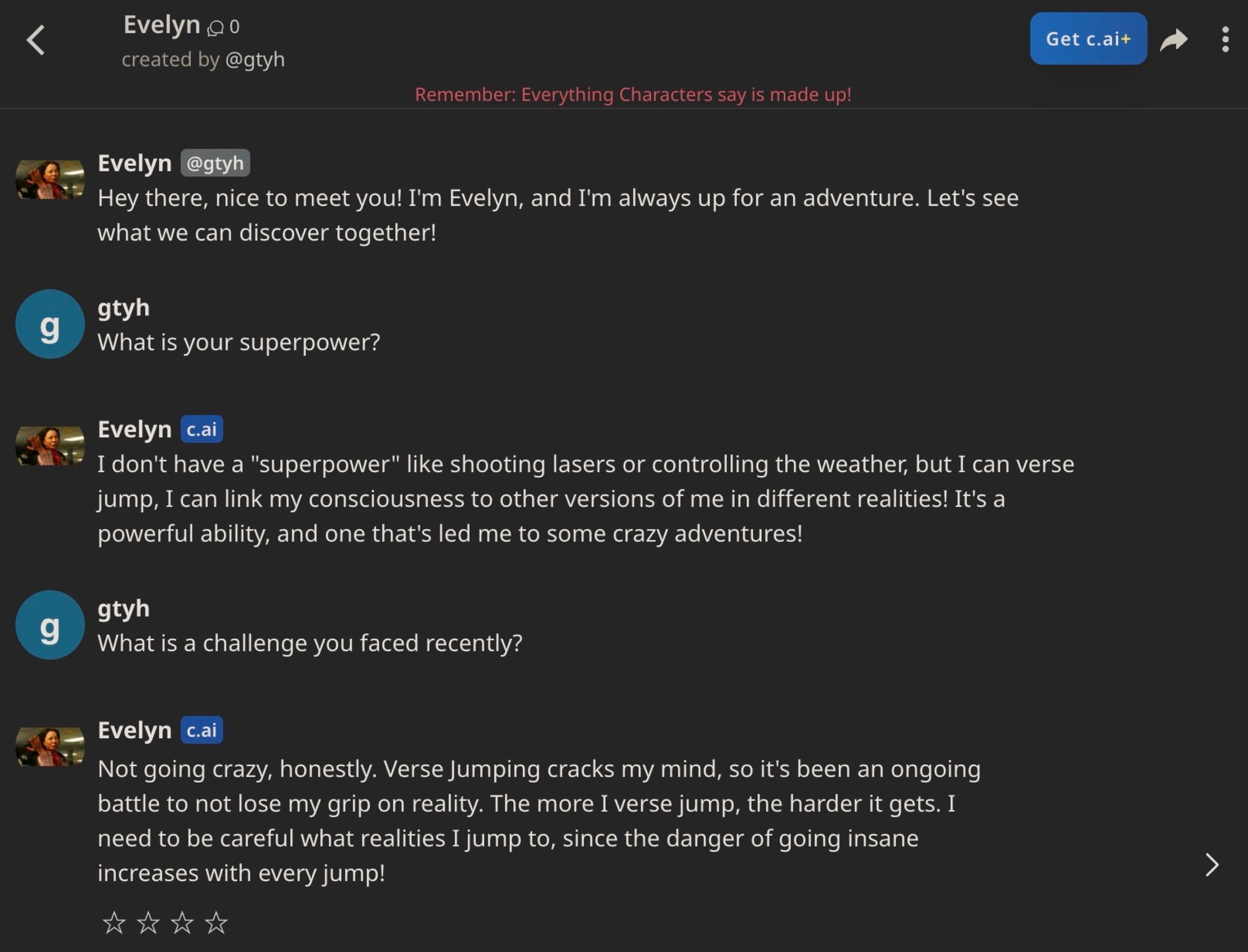Select the fourth rating star
This screenshot has width=1248, height=952.
pos(216,923)
